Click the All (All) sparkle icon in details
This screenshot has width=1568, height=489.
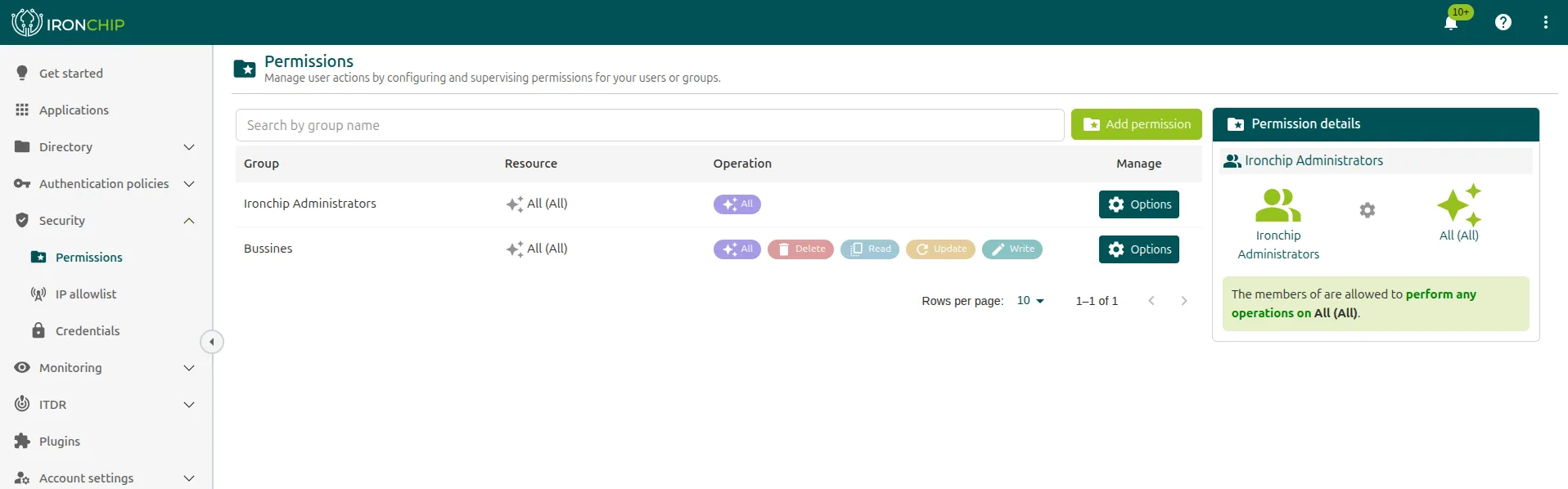(1459, 205)
